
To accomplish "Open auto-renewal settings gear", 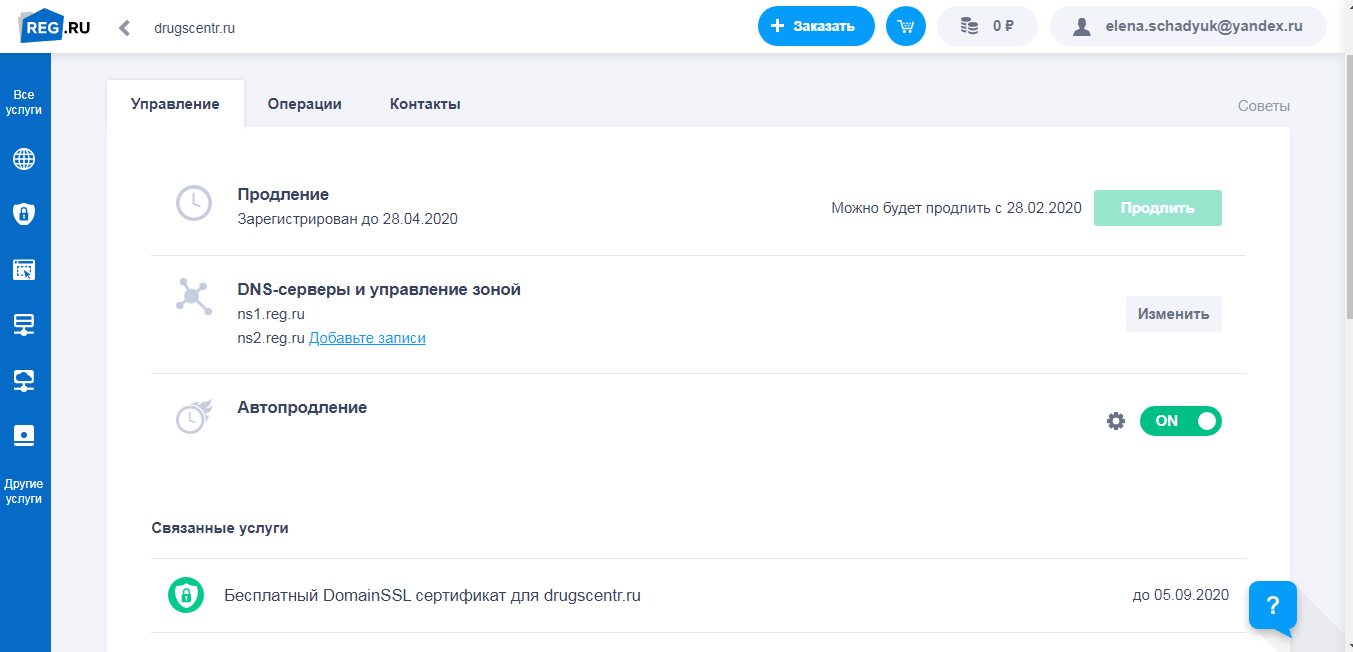I will coord(1116,421).
